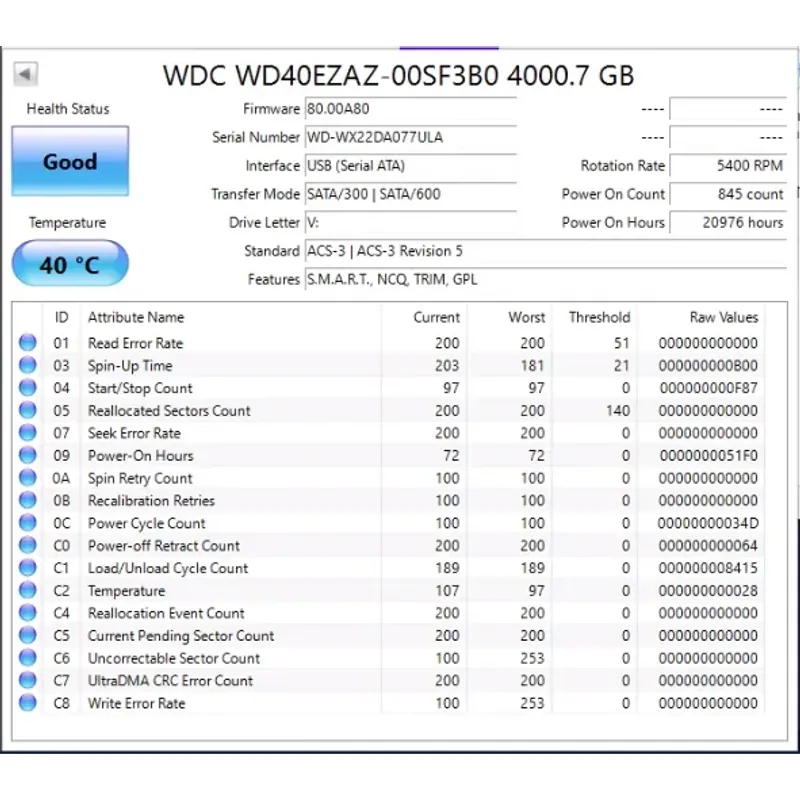Image resolution: width=800 pixels, height=800 pixels.
Task: Click status orb for UltraDMA CRC Error Count
Action: [28, 681]
